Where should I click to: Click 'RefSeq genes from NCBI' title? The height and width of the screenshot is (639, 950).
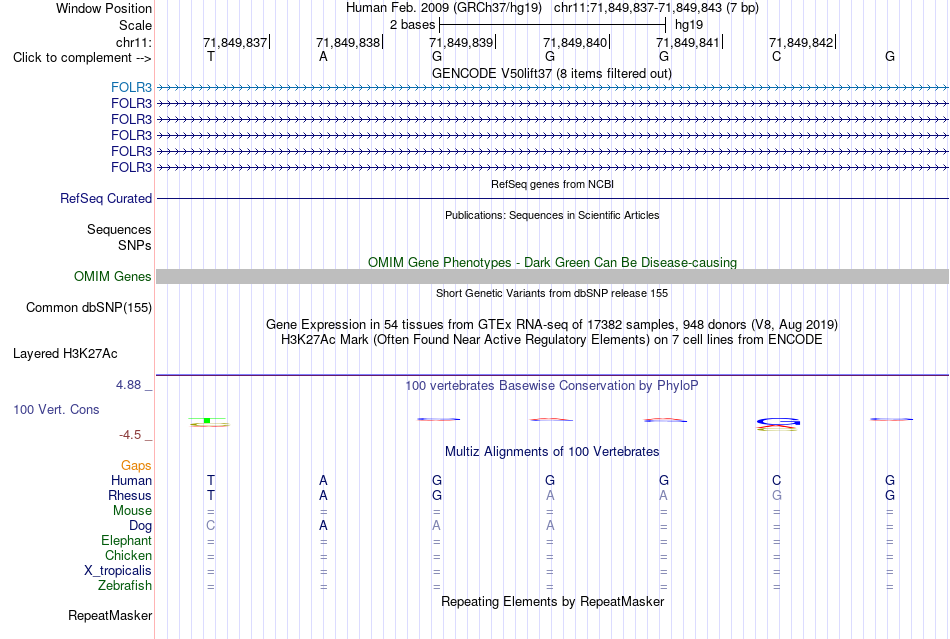552,184
